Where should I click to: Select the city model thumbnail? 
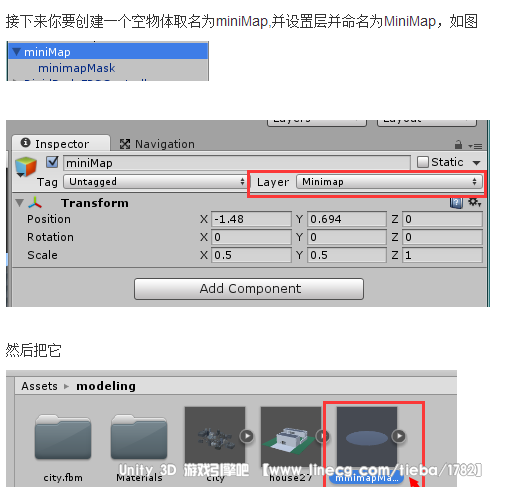[x=215, y=436]
